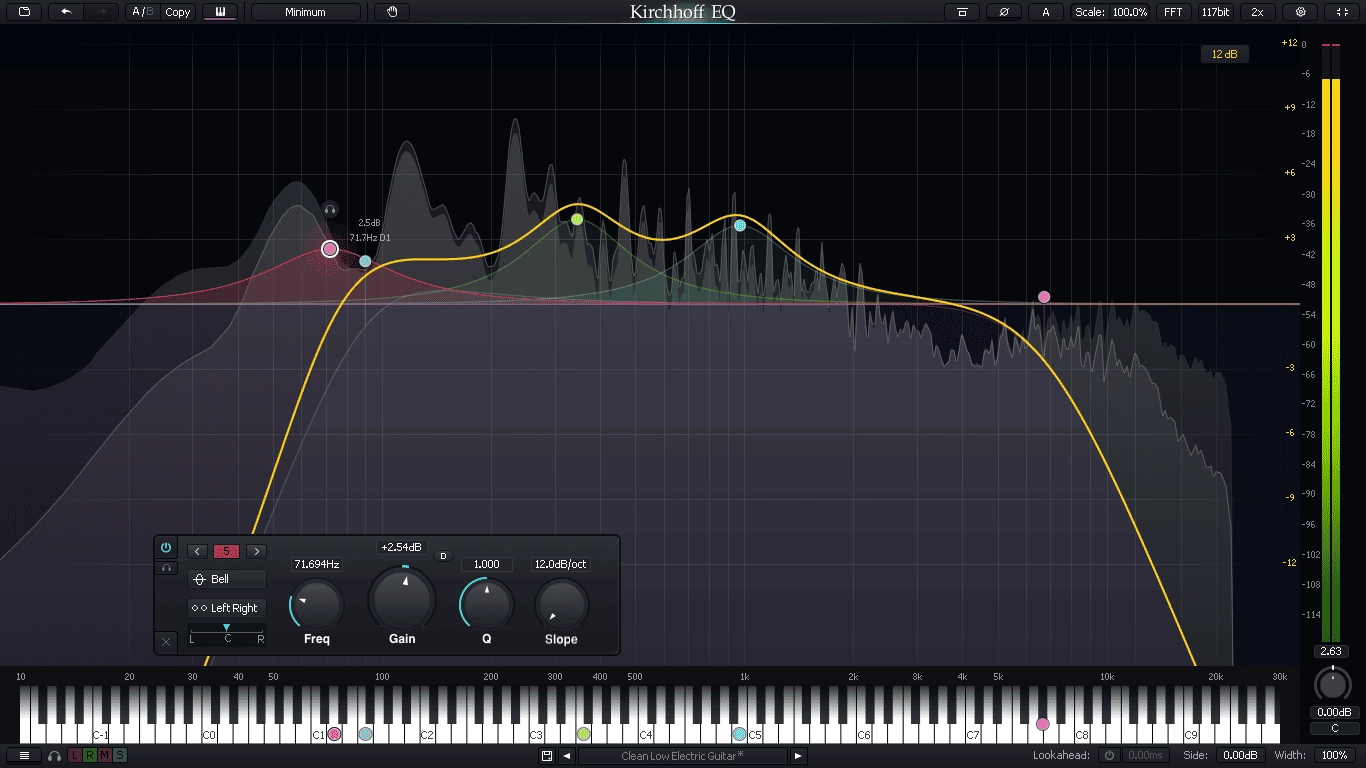The image size is (1366, 768).
Task: Load the previous preset arrow
Action: coord(567,756)
